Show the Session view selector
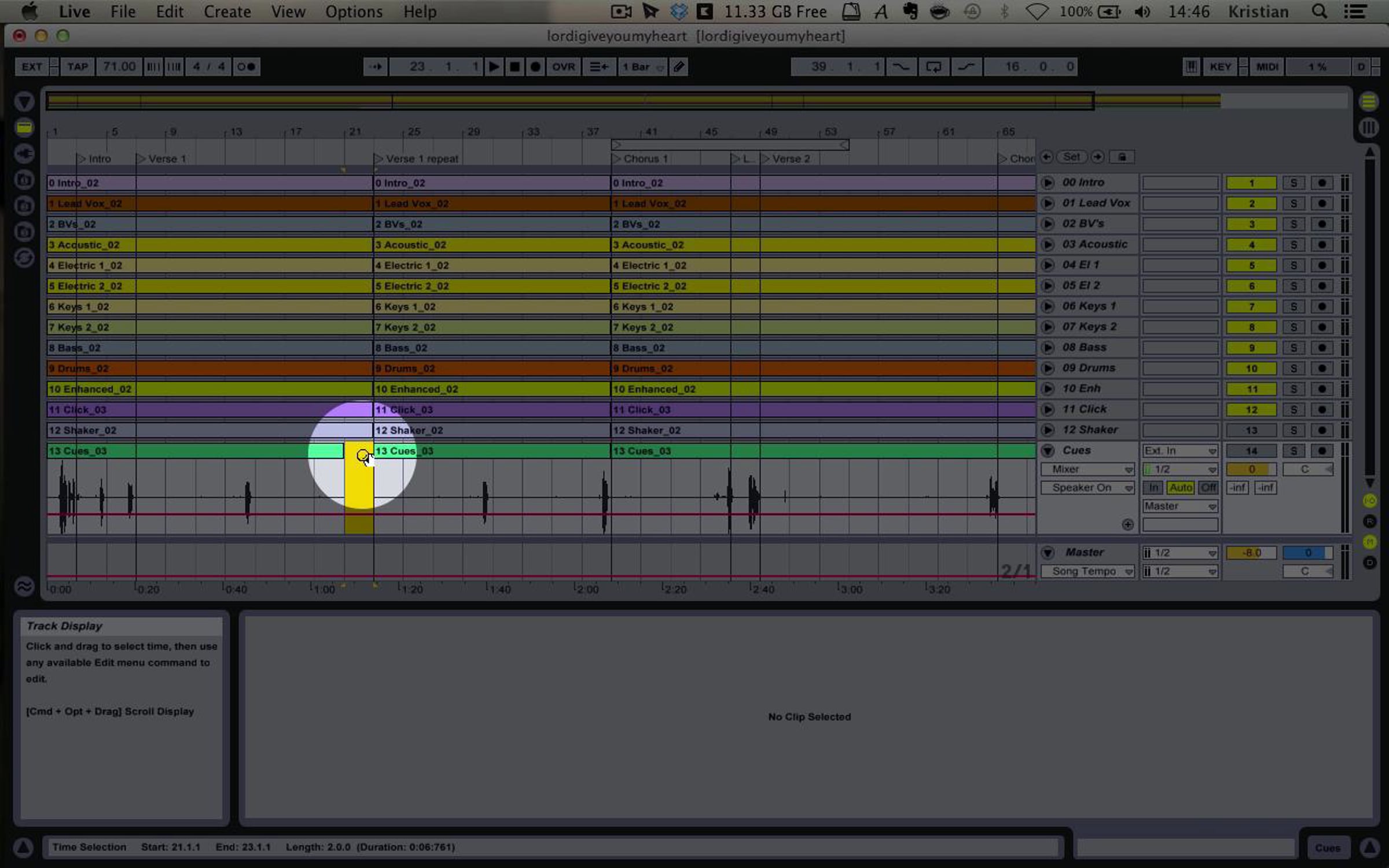 pos(1368,127)
